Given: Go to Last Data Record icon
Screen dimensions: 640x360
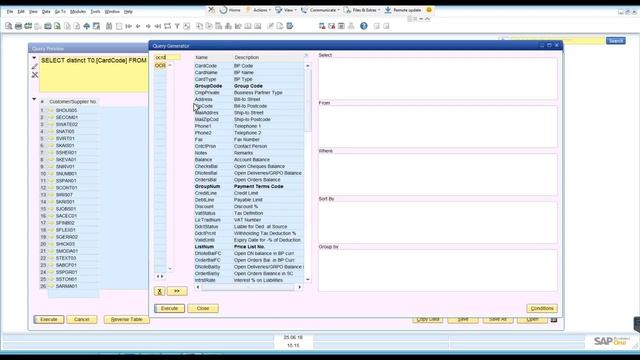Looking at the screenshot, I should click(x=158, y=26).
